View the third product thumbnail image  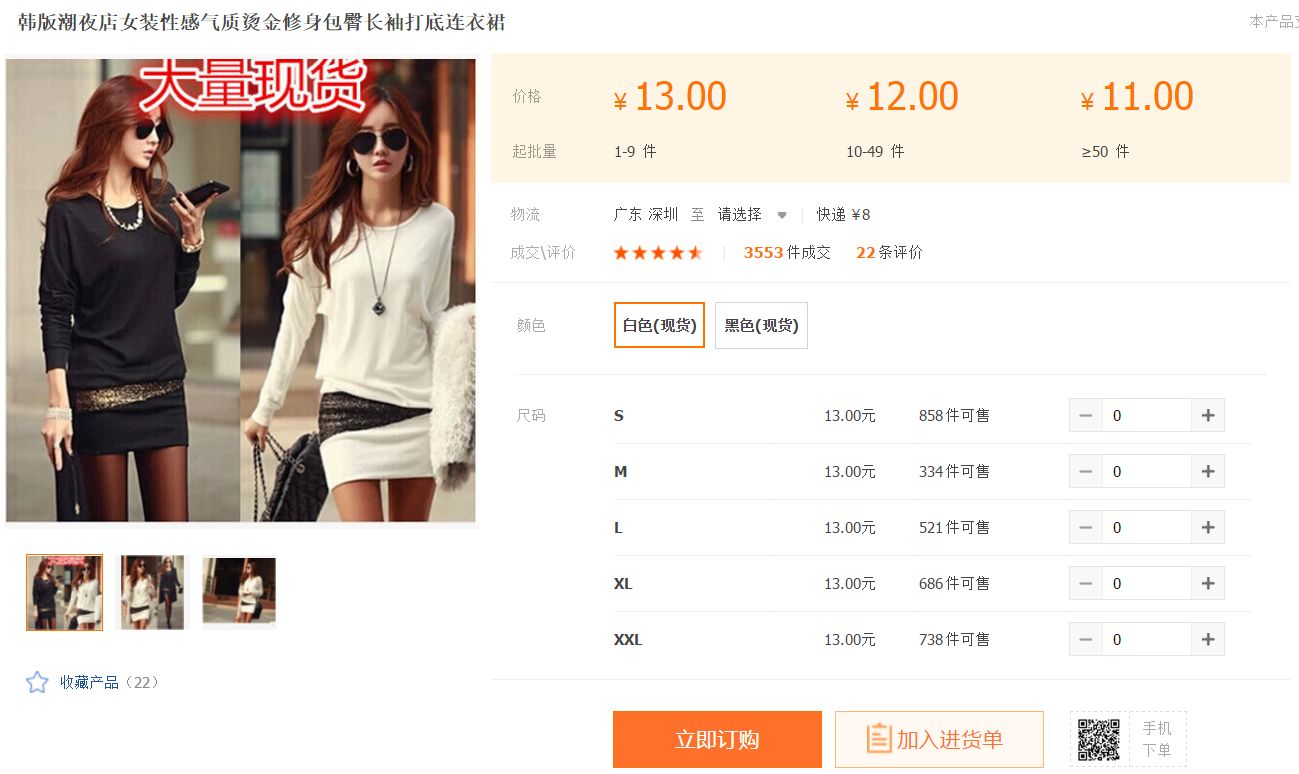coord(239,592)
